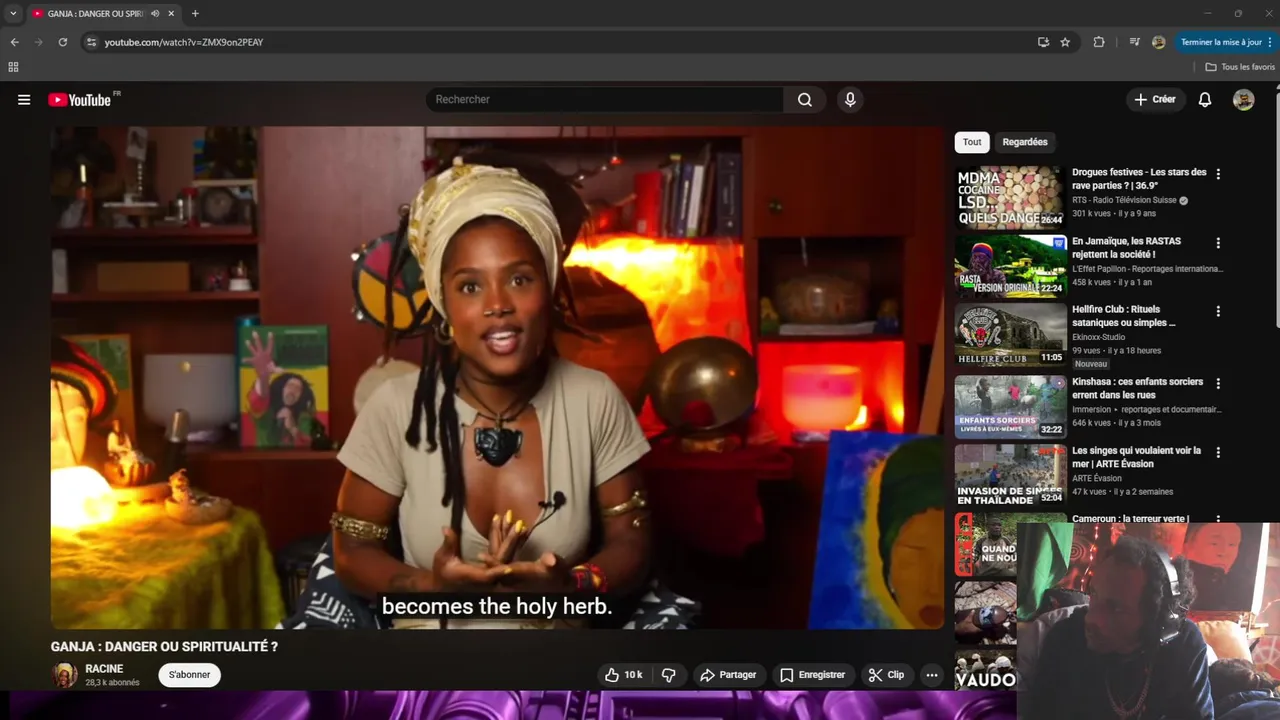Open Hellfire Club video thumbnail
This screenshot has height=720, width=1280.
1010,335
